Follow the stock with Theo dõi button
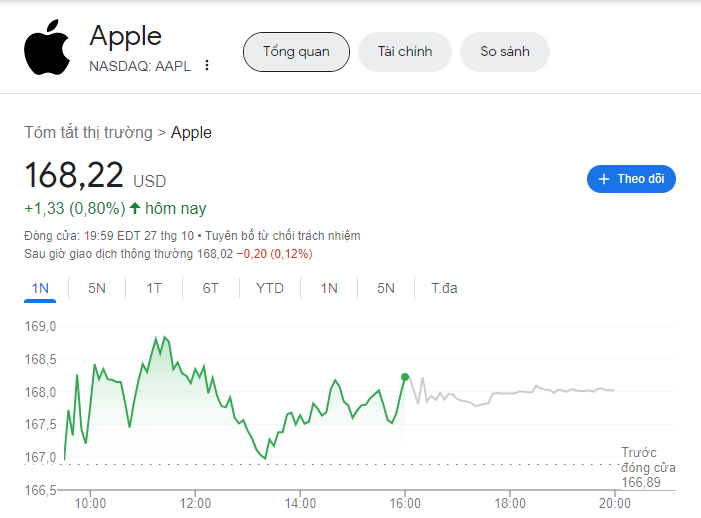701x518 pixels. coord(631,179)
